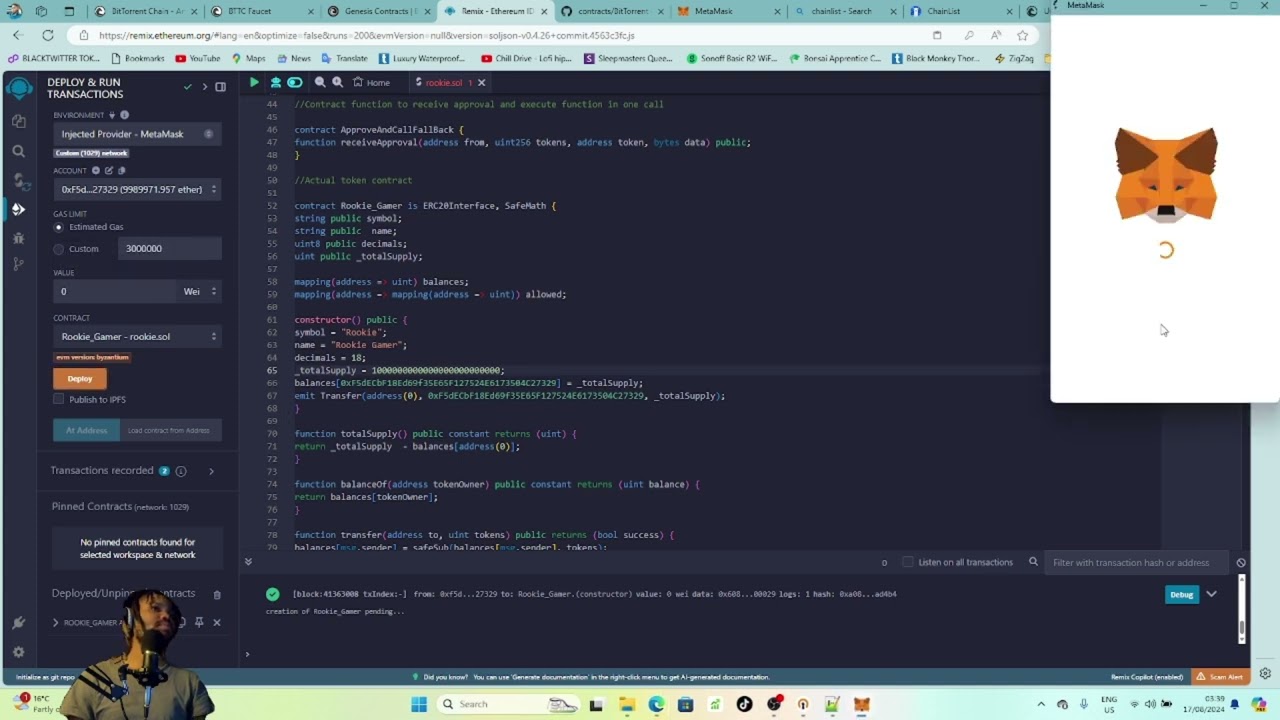Open Remix settings gear in sidebar

[x=18, y=652]
